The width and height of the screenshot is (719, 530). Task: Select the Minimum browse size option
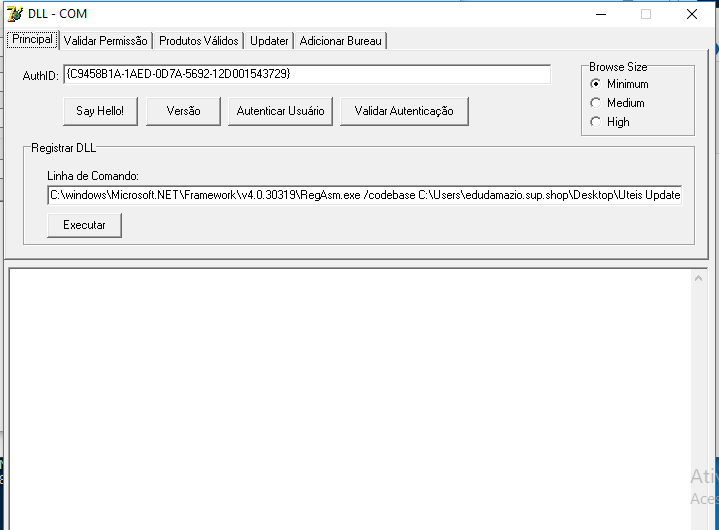coord(596,85)
